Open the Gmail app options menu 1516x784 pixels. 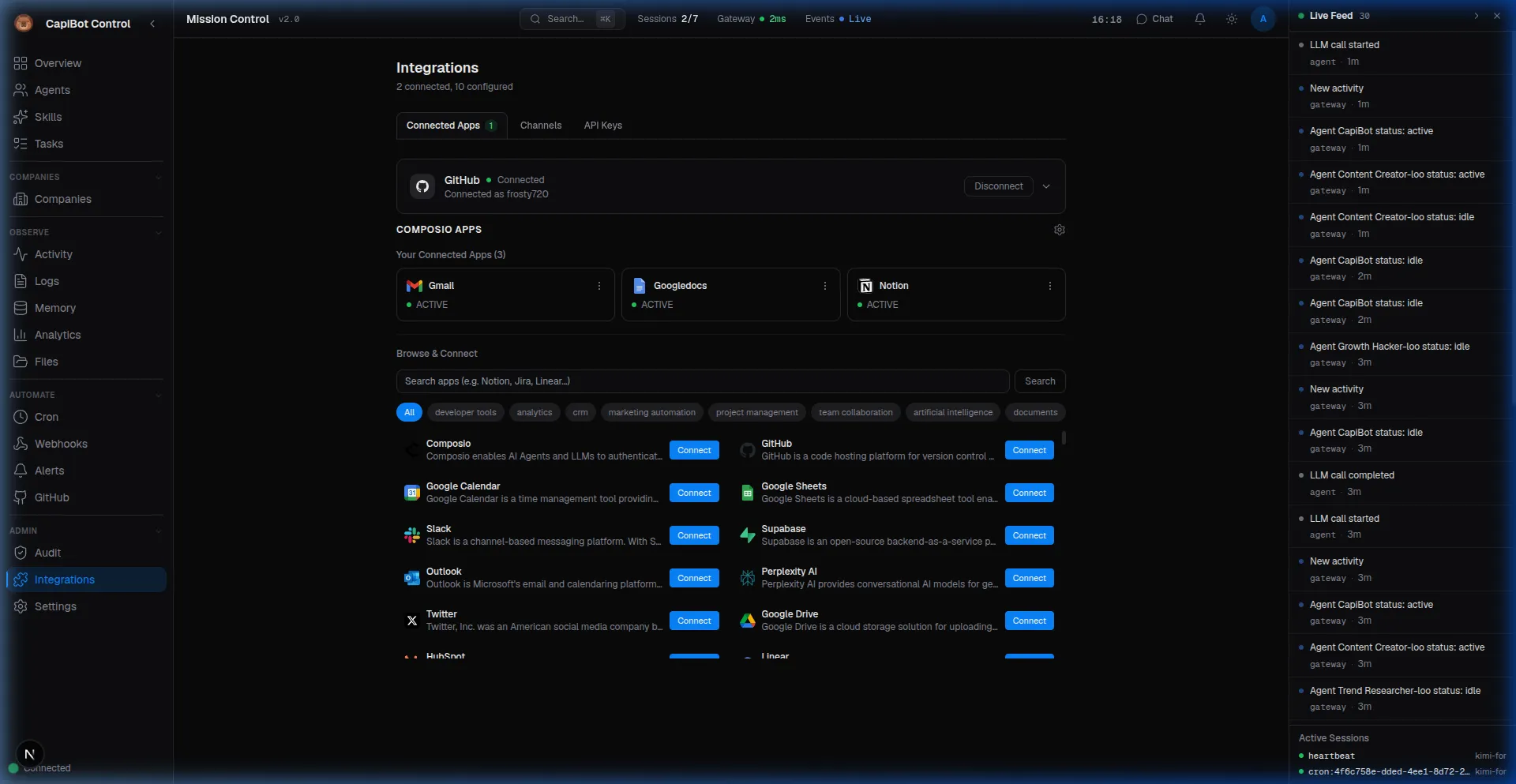tap(599, 286)
